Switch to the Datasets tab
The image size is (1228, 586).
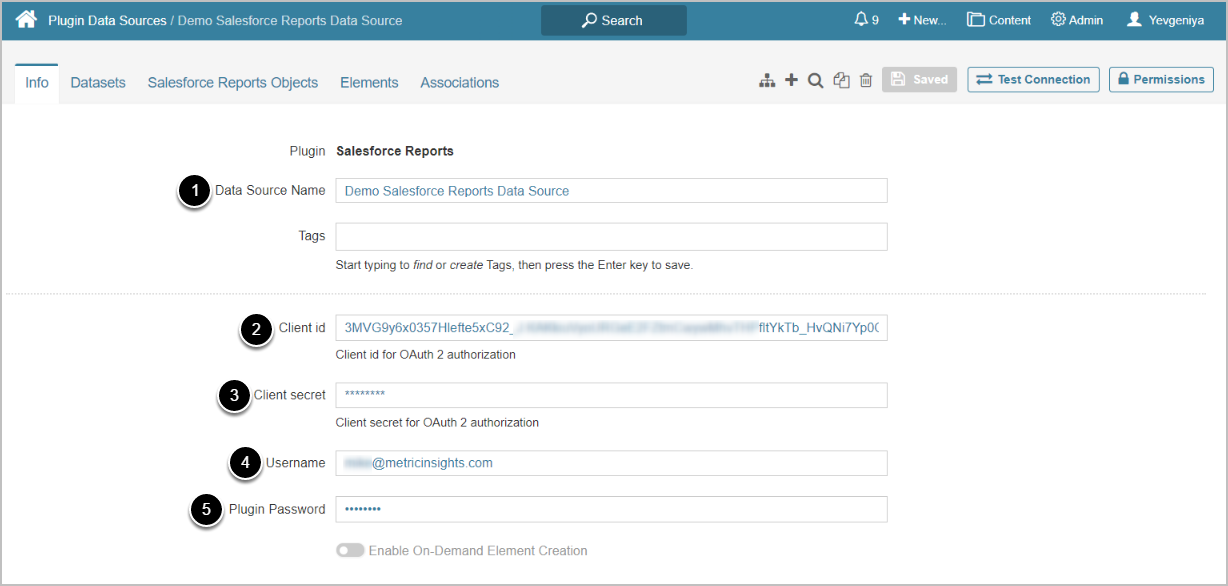[x=98, y=83]
